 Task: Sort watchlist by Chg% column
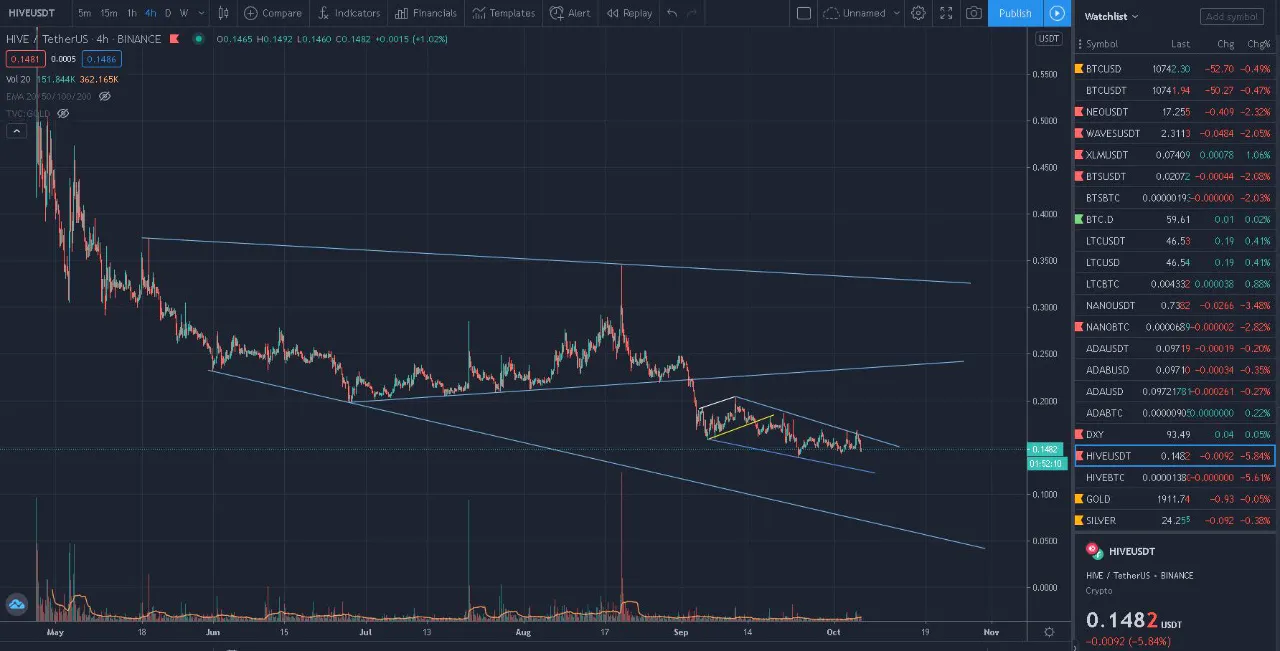point(1258,44)
